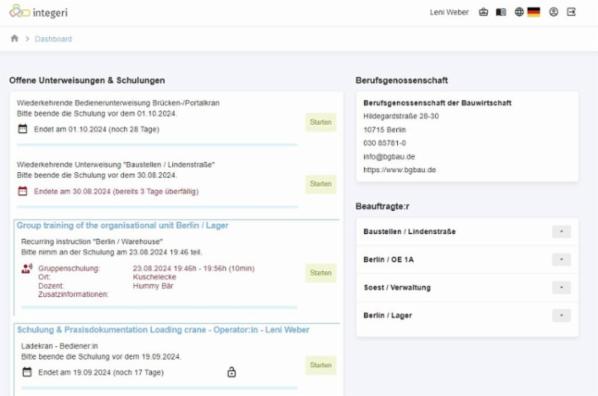598x396 pixels.
Task: Click 'Wiederkehrende Bedienerunterweisung Brücken-/Portalkran' title
Action: [118, 103]
